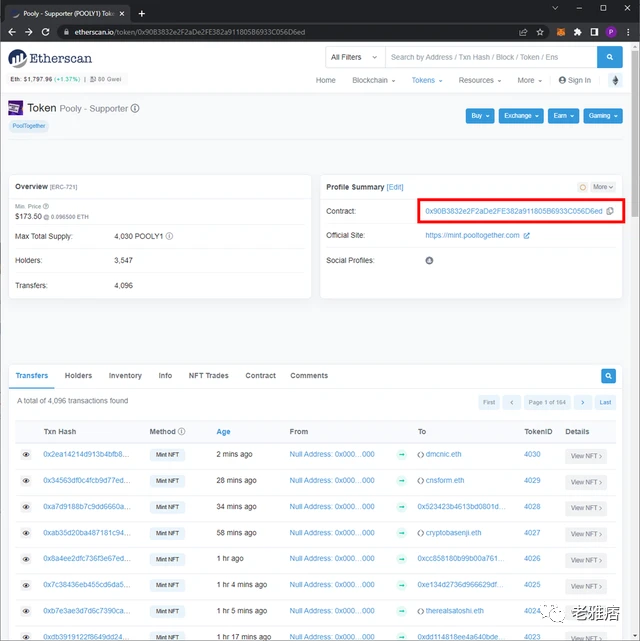Click the Ethereum network icon near Sign In
The width and height of the screenshot is (640, 641).
coord(615,80)
